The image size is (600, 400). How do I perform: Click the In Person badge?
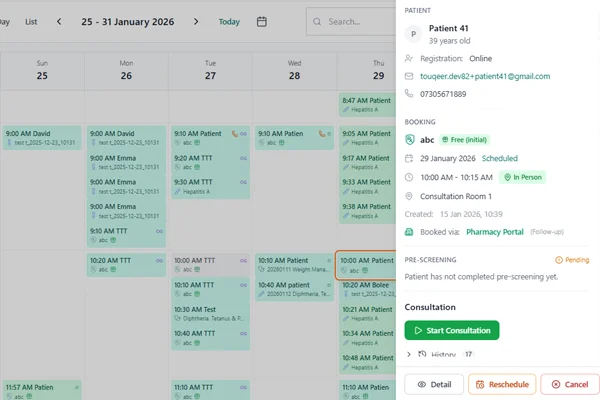point(523,177)
